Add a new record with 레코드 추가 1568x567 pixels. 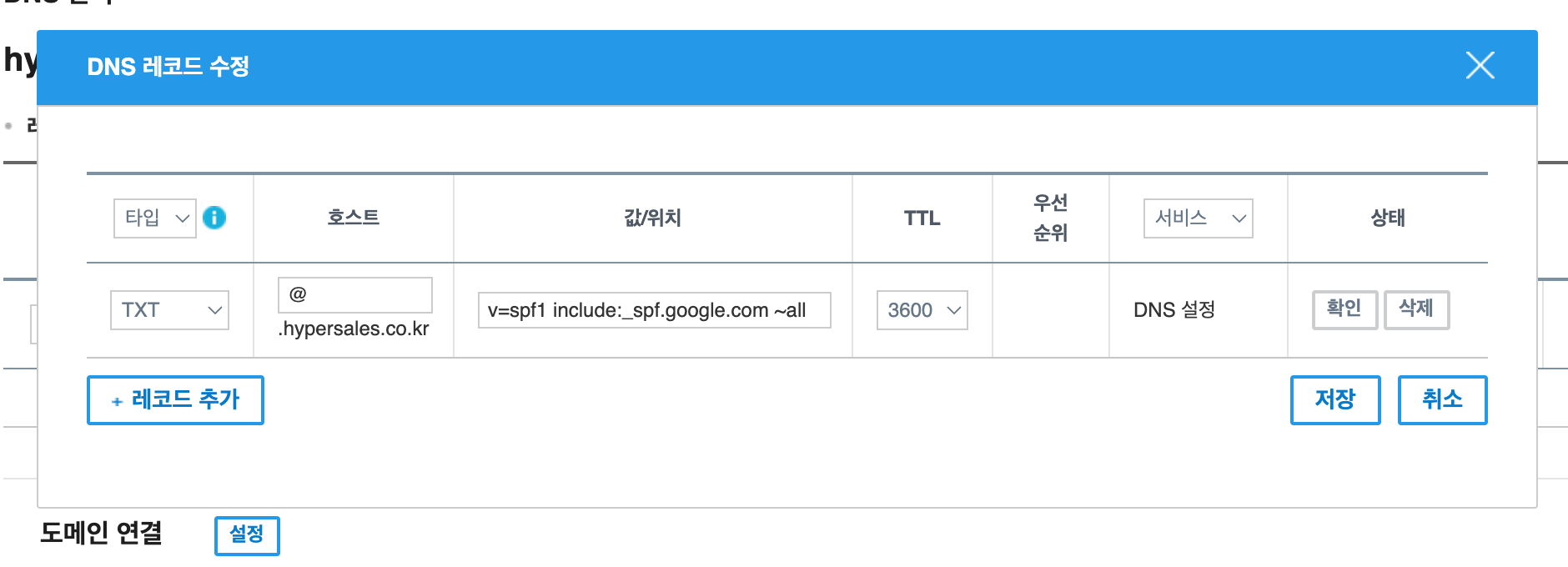(x=175, y=400)
